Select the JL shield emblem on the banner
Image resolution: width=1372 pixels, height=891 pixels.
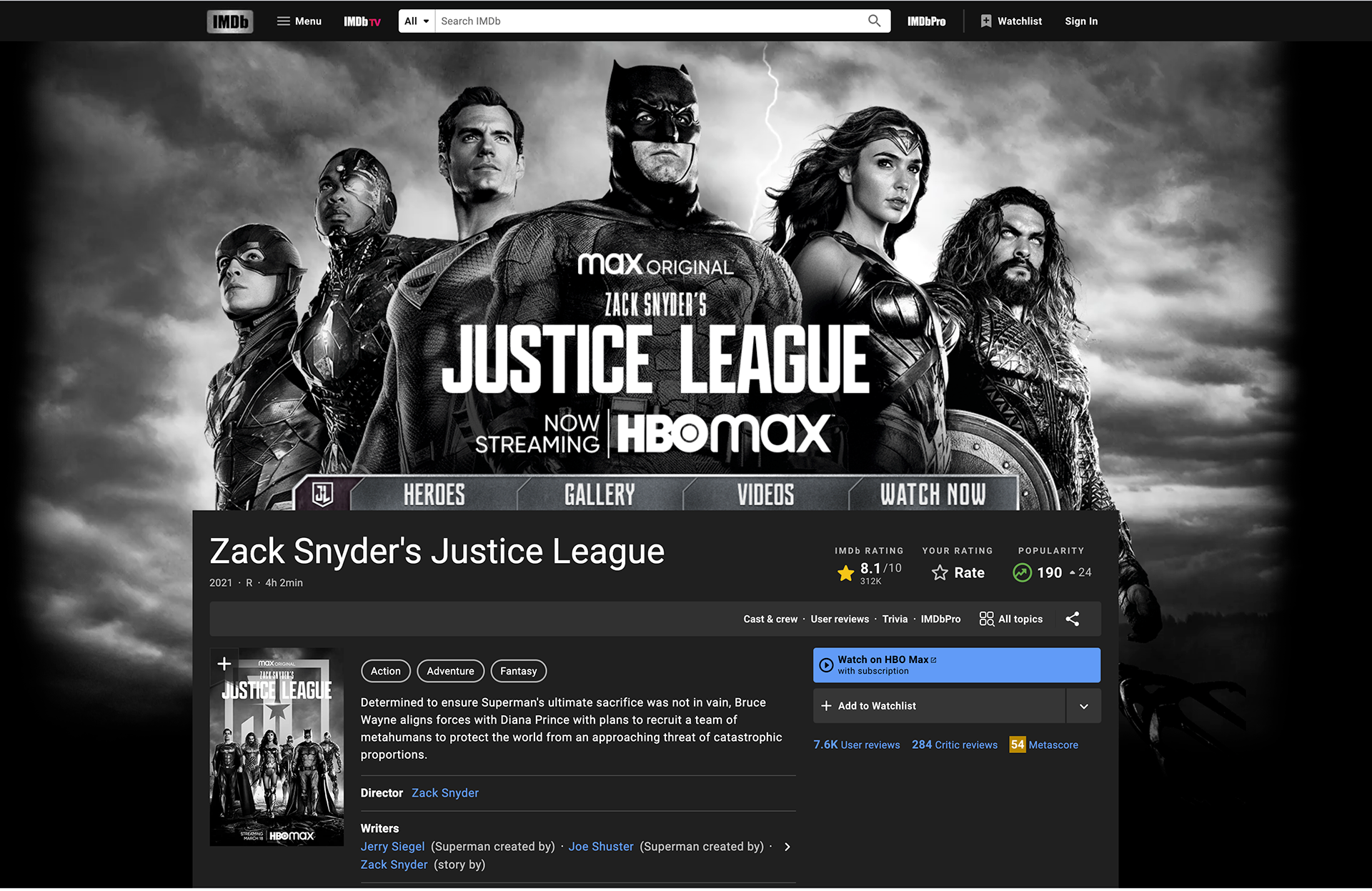click(322, 494)
